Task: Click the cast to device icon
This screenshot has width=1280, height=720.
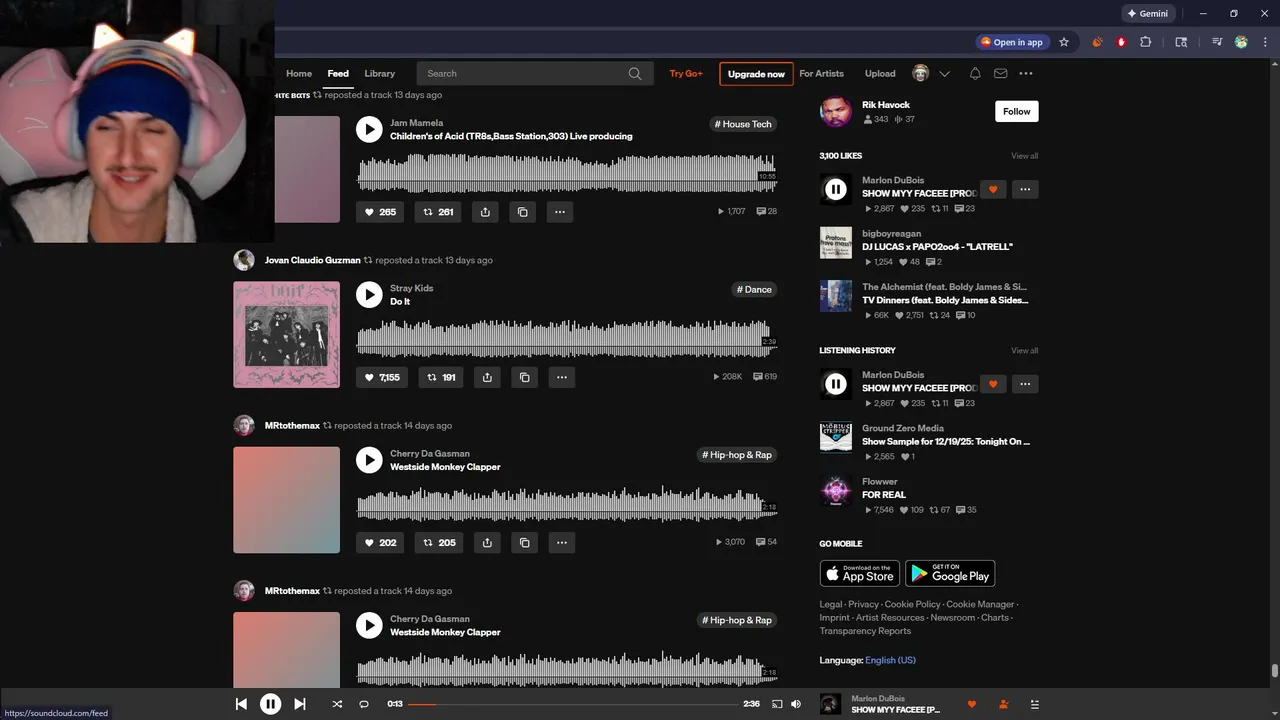Action: [x=777, y=704]
